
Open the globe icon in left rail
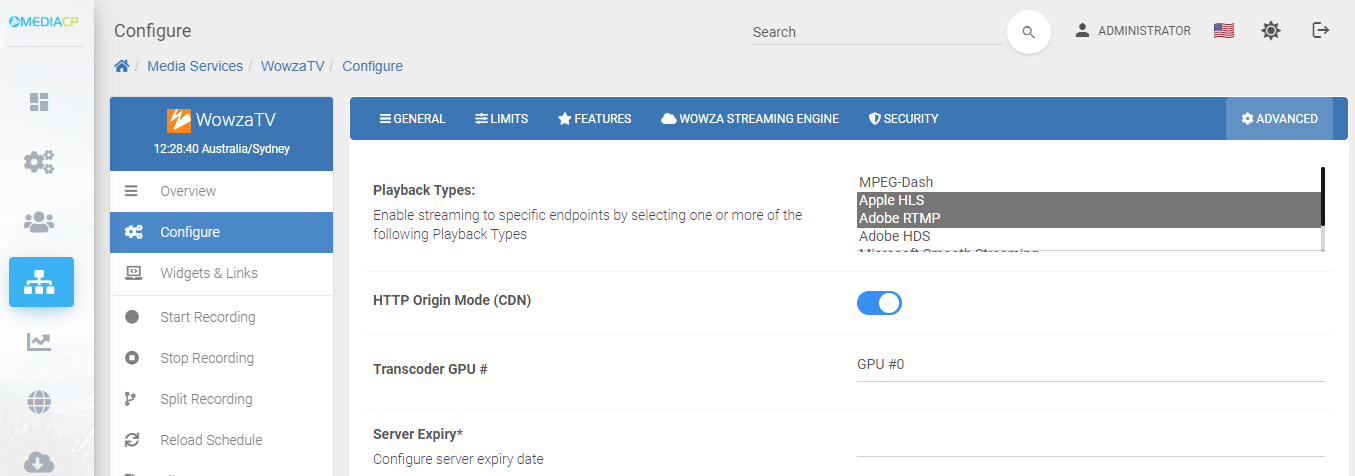click(39, 402)
